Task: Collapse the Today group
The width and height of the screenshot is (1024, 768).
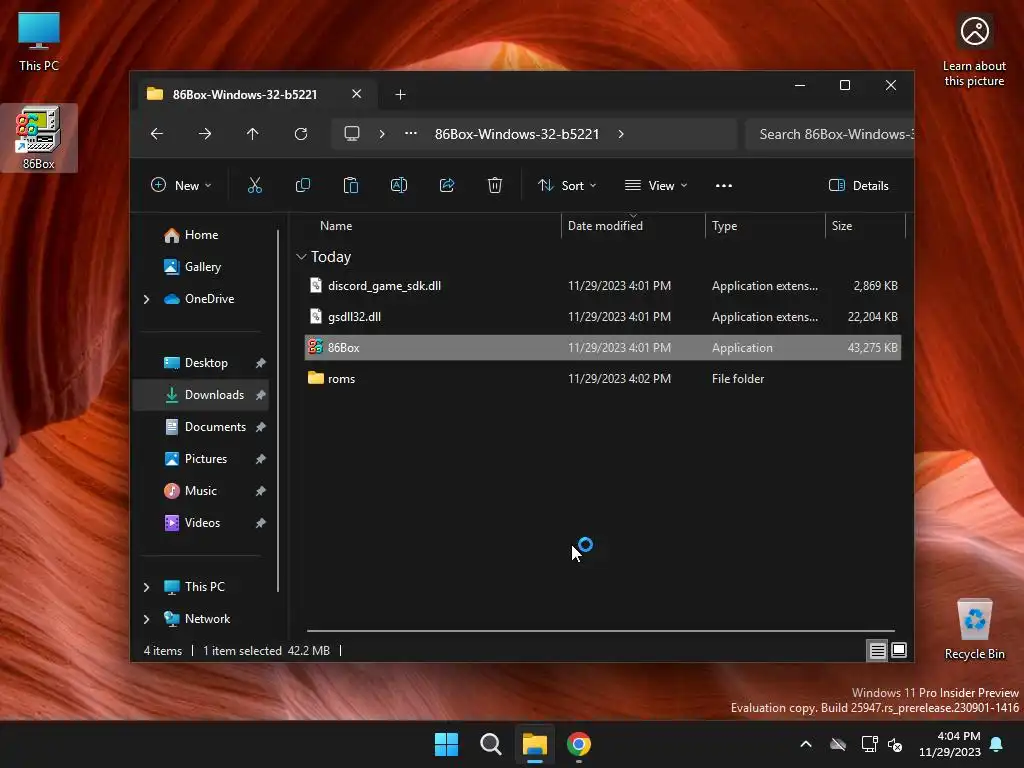Action: [x=301, y=257]
